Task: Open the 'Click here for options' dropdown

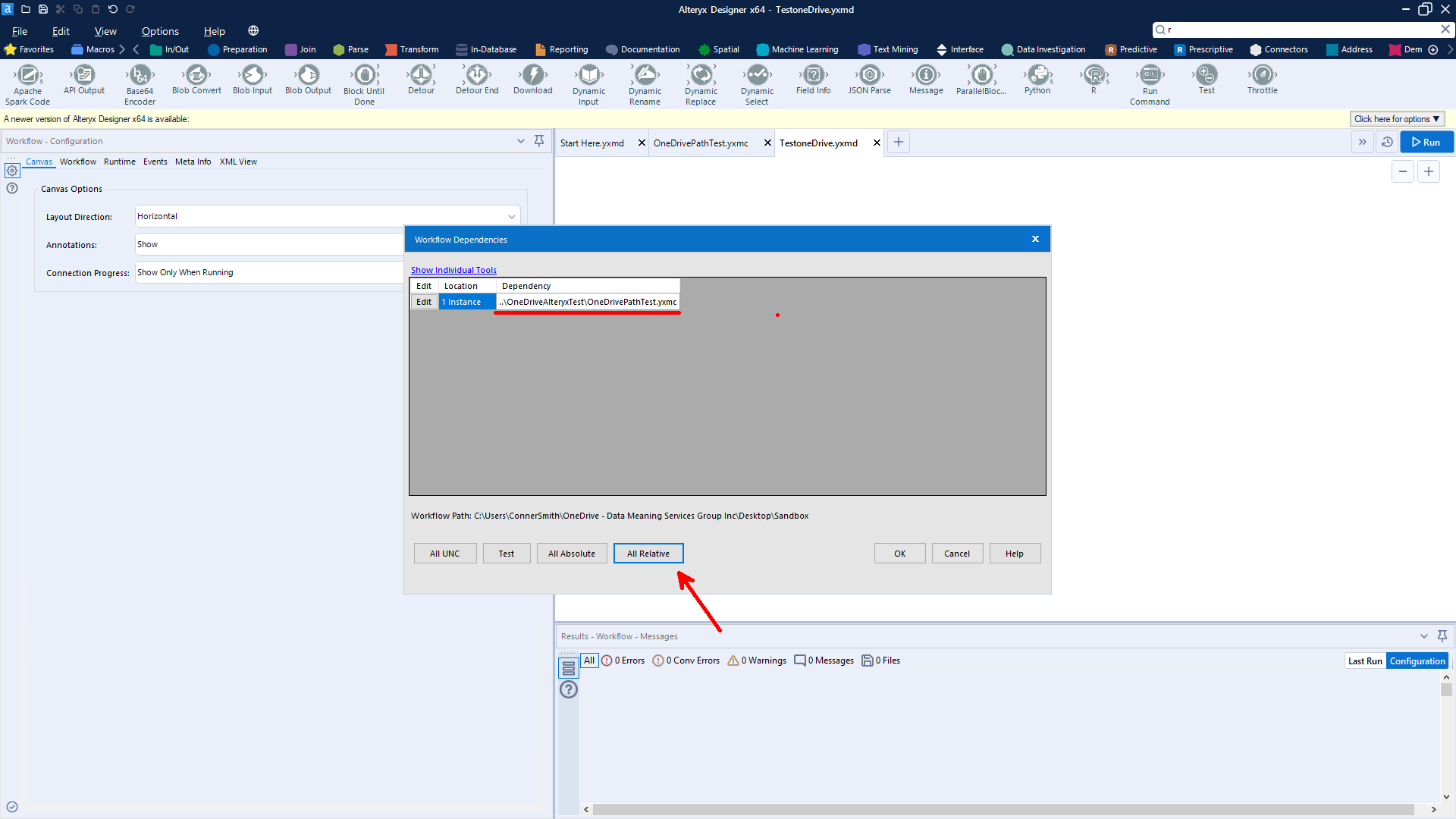Action: pyautogui.click(x=1397, y=119)
